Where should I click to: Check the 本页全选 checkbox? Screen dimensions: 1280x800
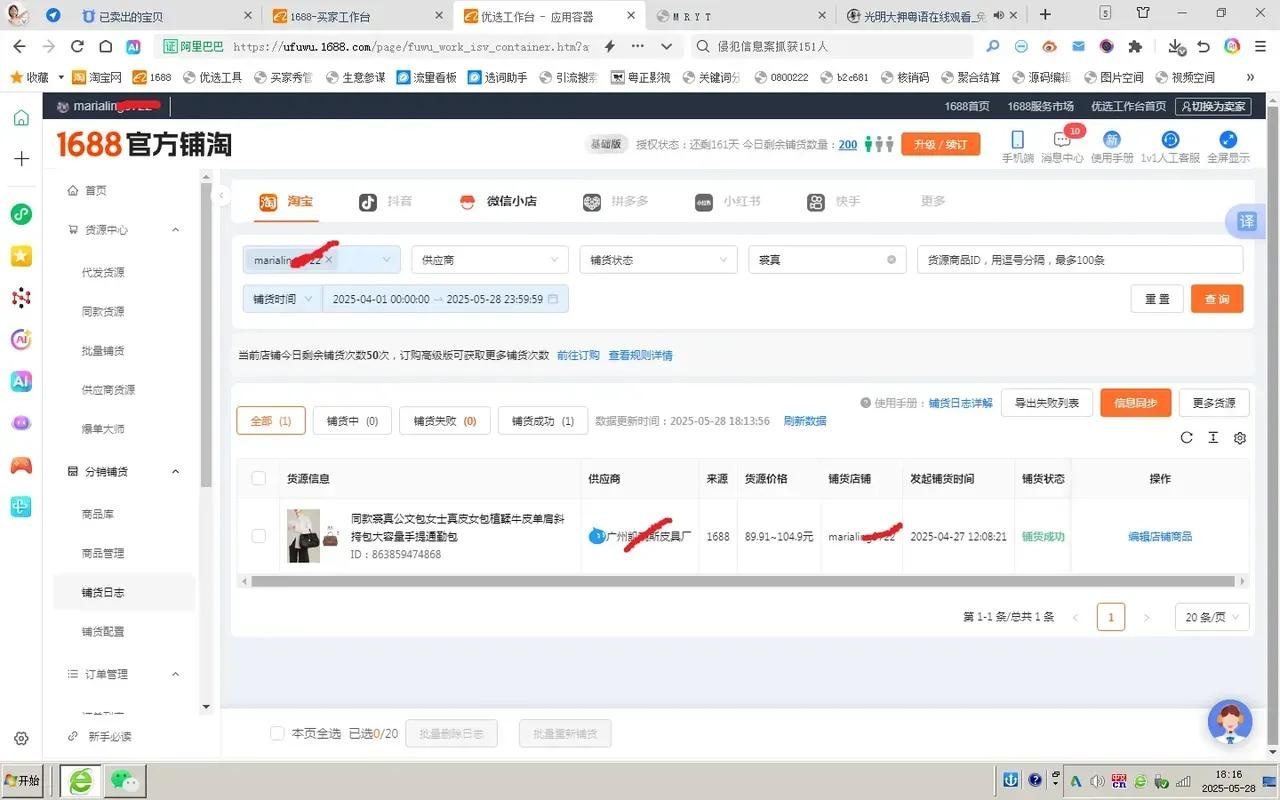point(278,733)
